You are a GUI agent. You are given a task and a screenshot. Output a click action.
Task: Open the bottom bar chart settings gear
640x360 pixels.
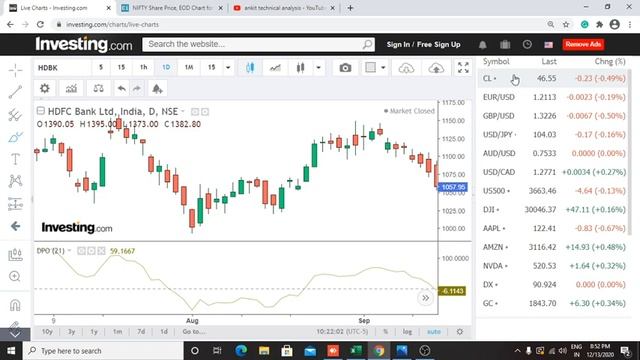[460, 332]
